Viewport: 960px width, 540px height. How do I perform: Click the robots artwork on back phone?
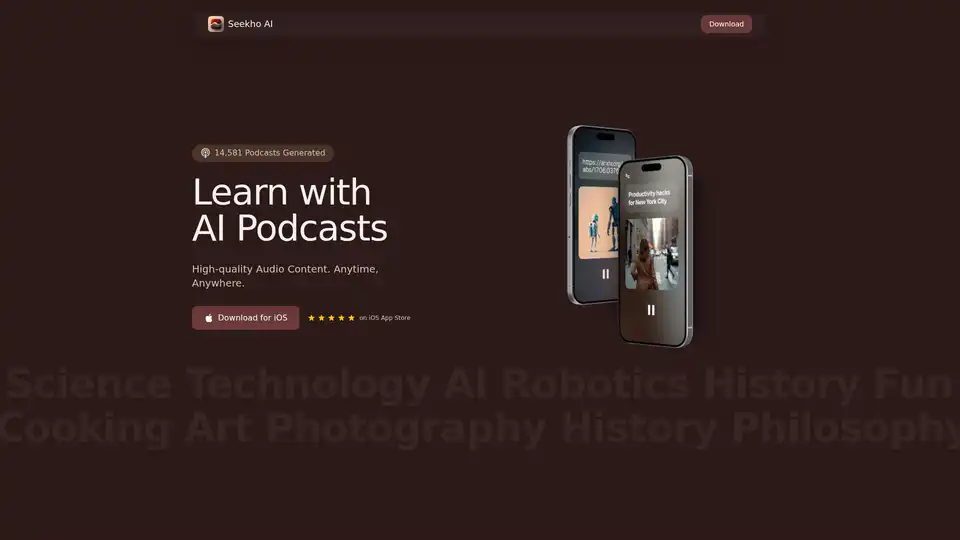click(x=597, y=222)
